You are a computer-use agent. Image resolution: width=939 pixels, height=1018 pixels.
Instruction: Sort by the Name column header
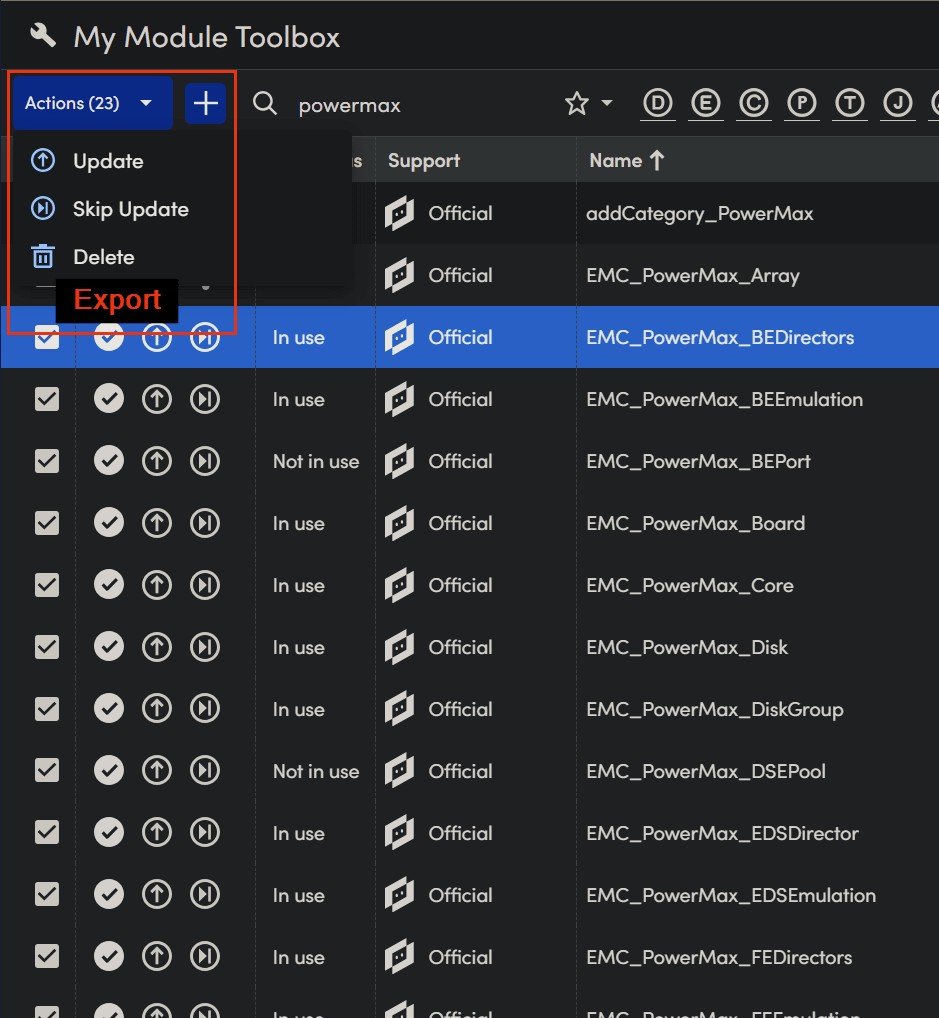coord(616,161)
